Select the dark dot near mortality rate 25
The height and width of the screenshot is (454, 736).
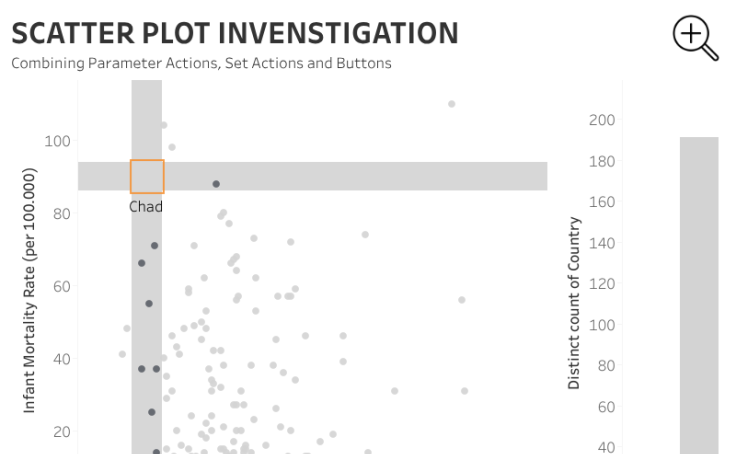[152, 412]
